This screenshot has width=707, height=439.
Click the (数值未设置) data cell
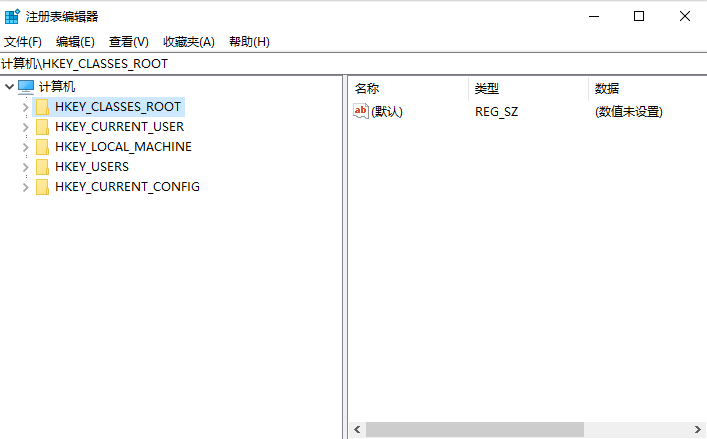(x=629, y=111)
